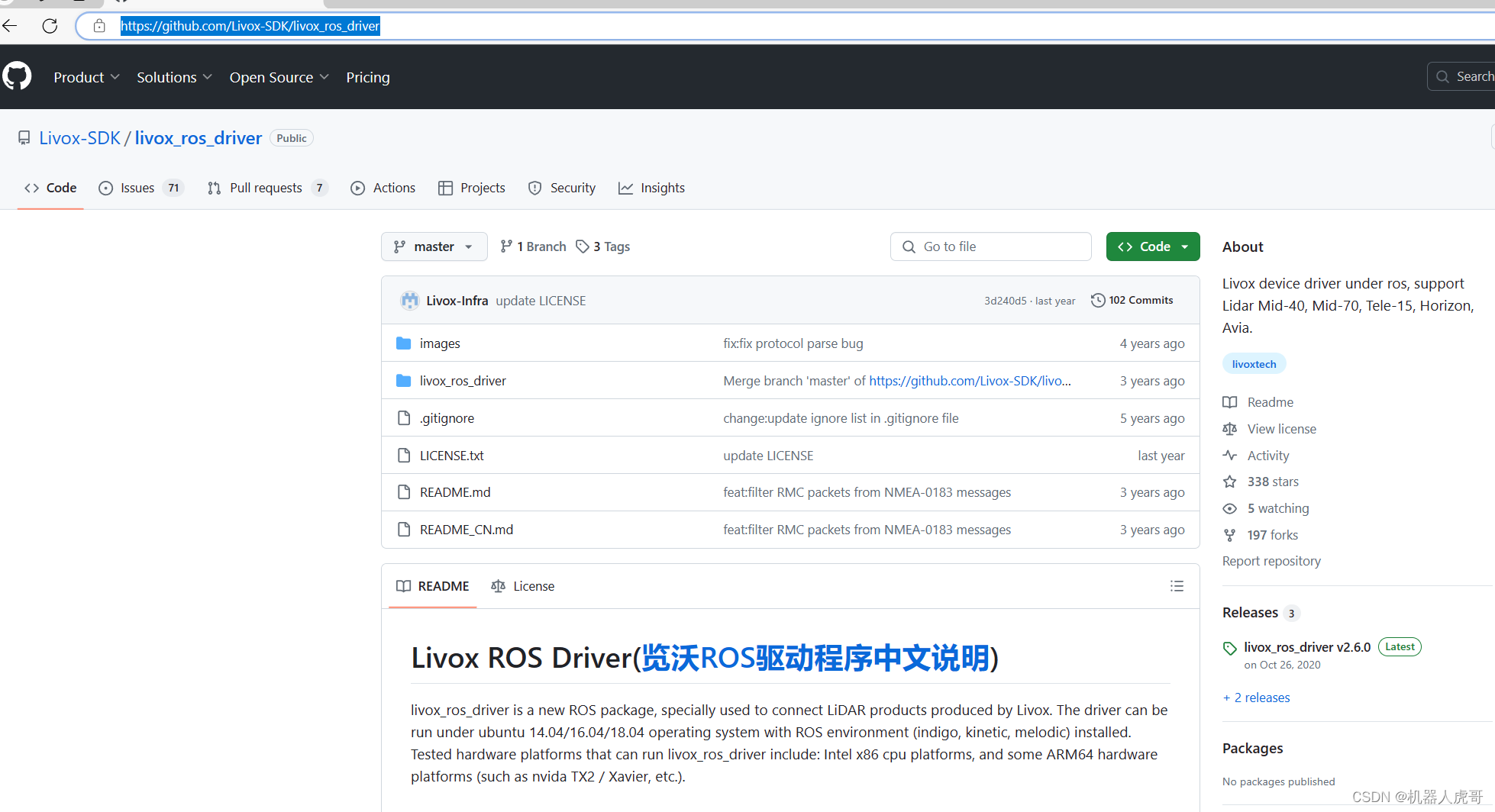Open the Livox-SDK organization link
Screen dimensions: 1495x812
pos(79,138)
